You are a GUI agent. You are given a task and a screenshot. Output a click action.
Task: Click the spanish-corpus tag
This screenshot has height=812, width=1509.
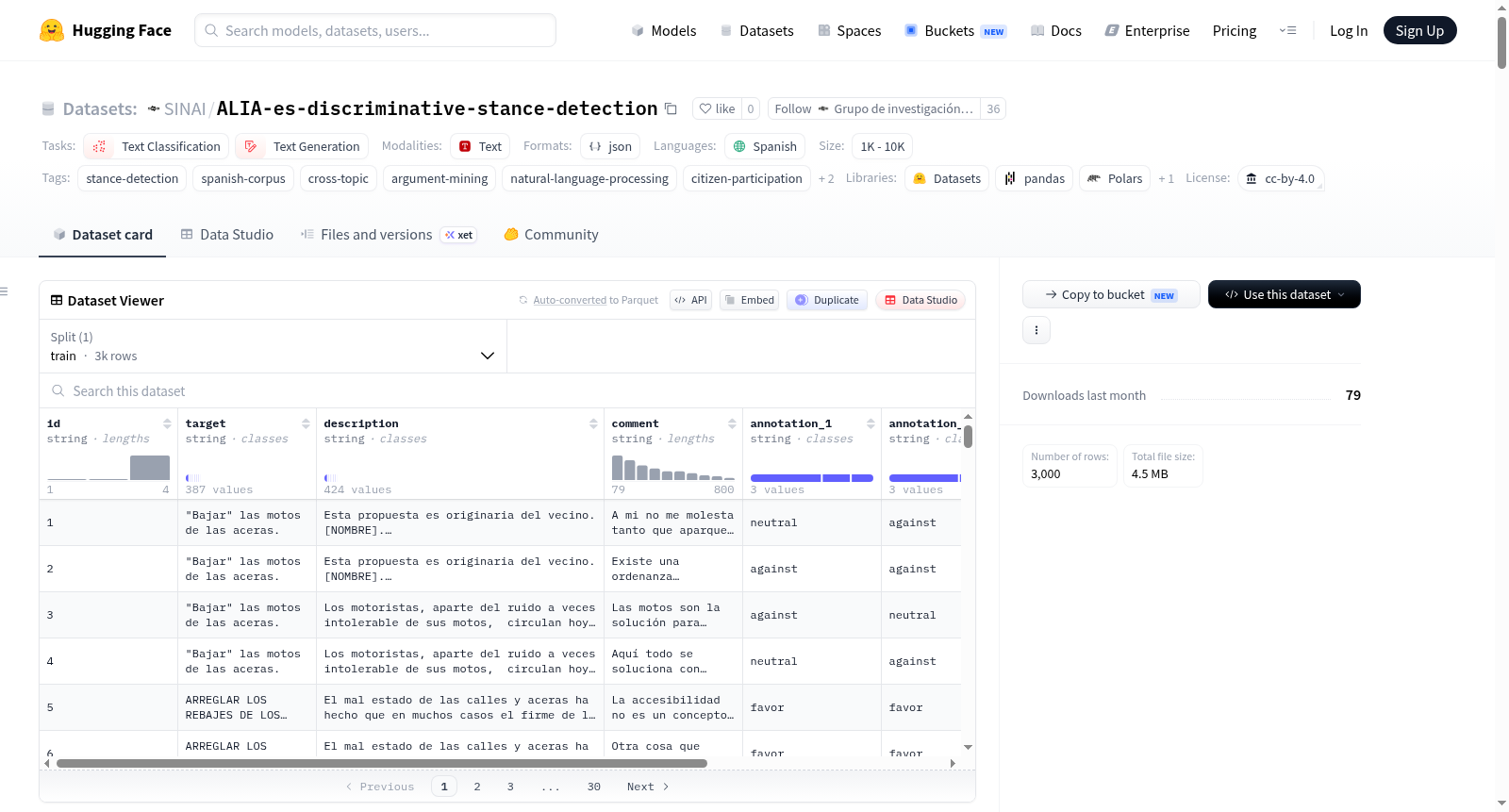pyautogui.click(x=243, y=178)
